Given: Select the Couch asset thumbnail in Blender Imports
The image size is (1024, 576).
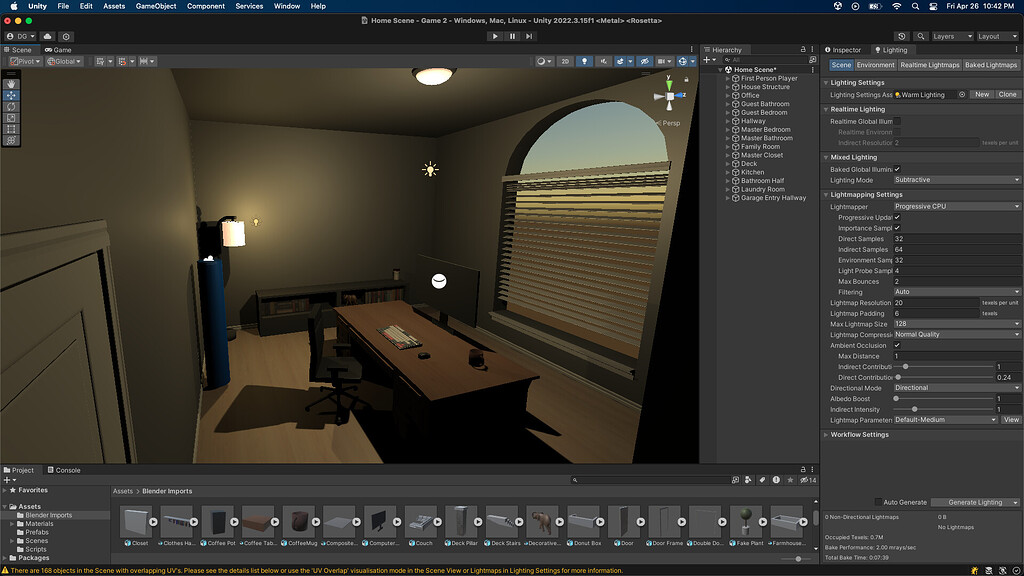Looking at the screenshot, I should [421, 522].
